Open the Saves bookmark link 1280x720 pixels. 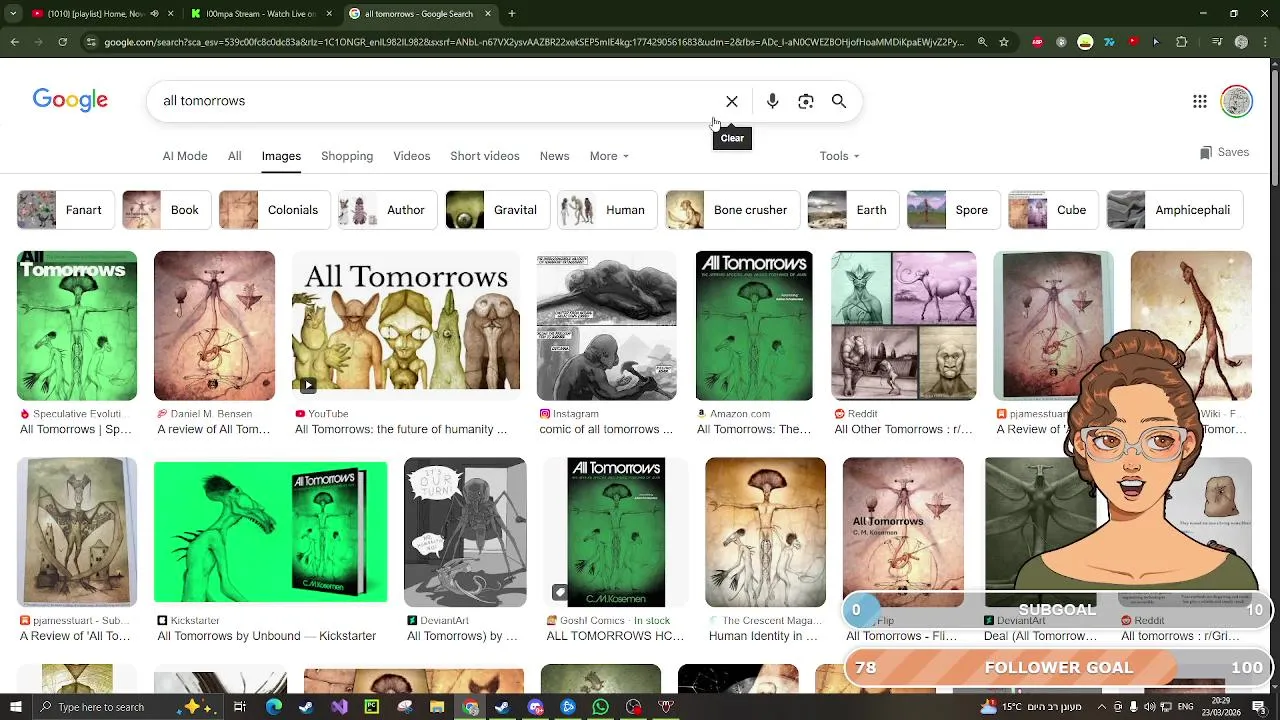[1224, 152]
